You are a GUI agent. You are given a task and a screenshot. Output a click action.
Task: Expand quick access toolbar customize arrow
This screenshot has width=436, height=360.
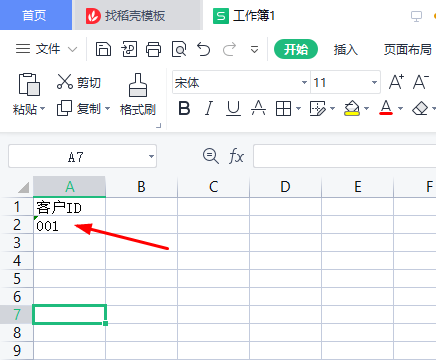pos(254,50)
